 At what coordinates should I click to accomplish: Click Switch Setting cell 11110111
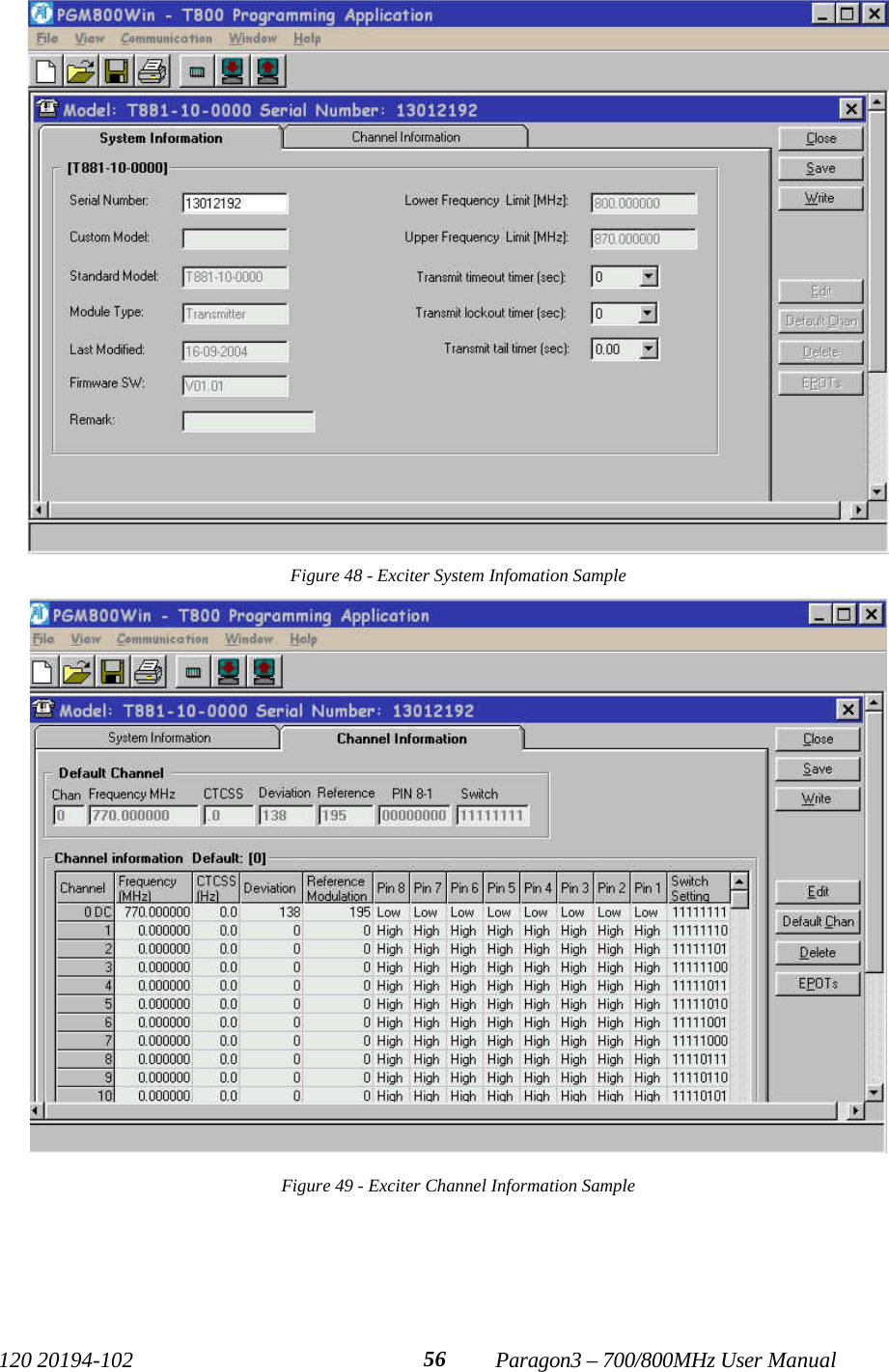click(700, 1059)
